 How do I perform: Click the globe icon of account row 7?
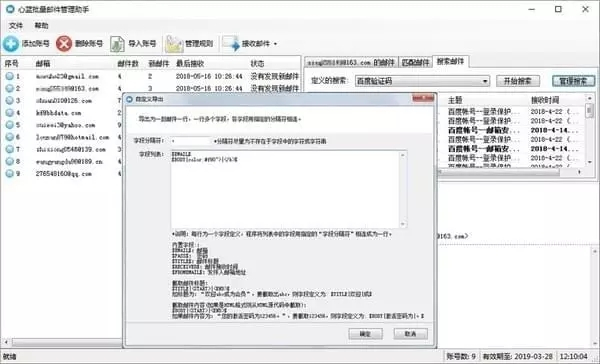(9, 149)
